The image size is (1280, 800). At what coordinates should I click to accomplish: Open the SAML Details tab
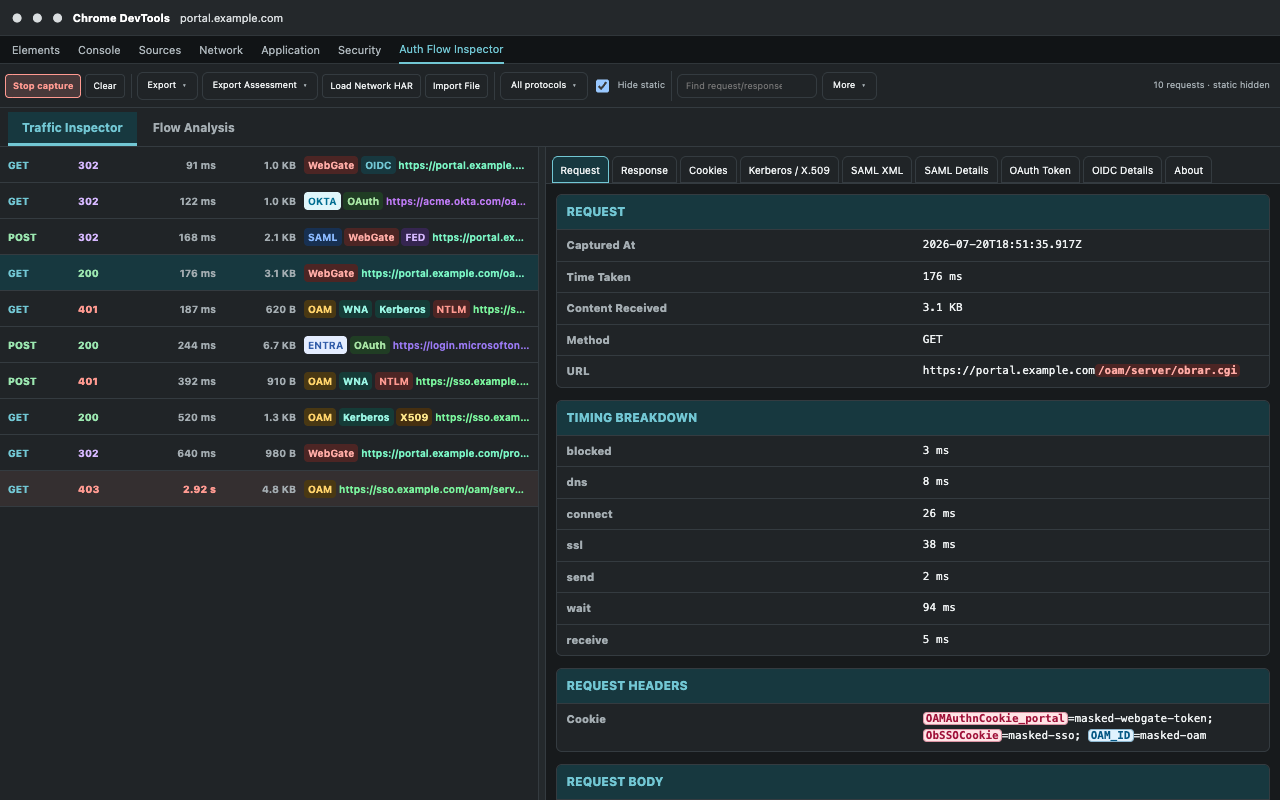(x=956, y=170)
